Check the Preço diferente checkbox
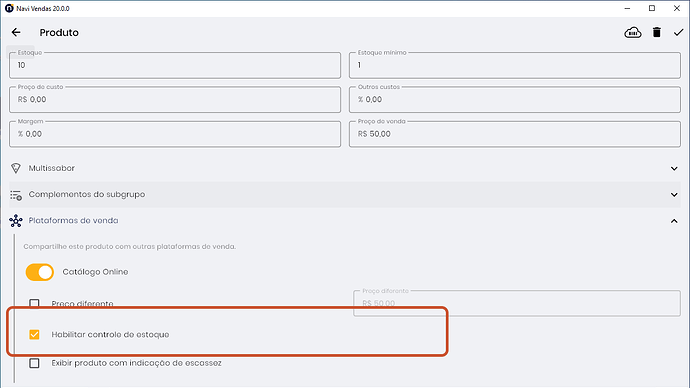The image size is (690, 388). click(x=34, y=303)
